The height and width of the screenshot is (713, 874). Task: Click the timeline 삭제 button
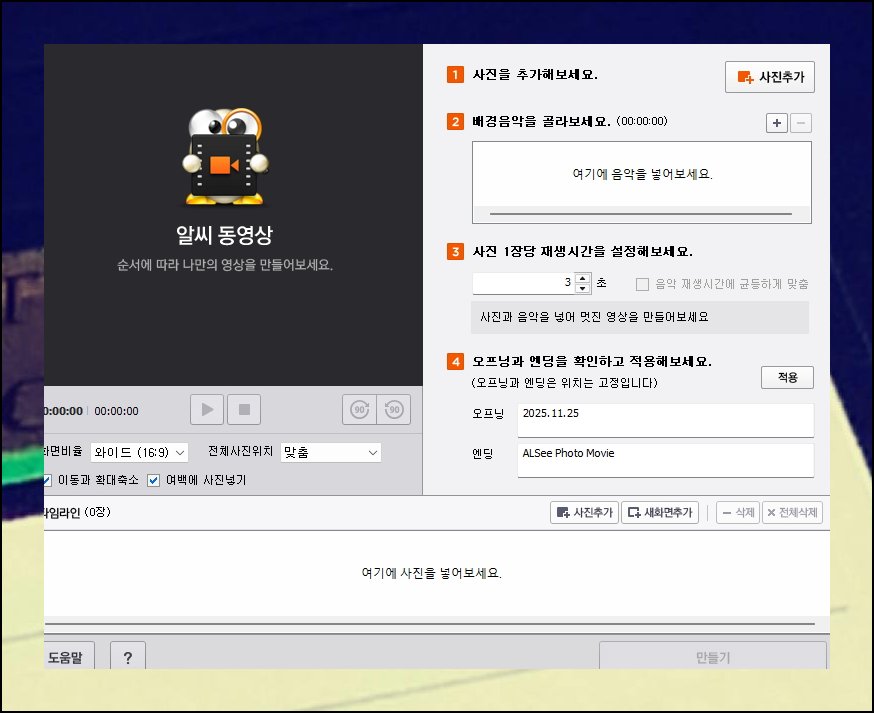click(x=738, y=512)
